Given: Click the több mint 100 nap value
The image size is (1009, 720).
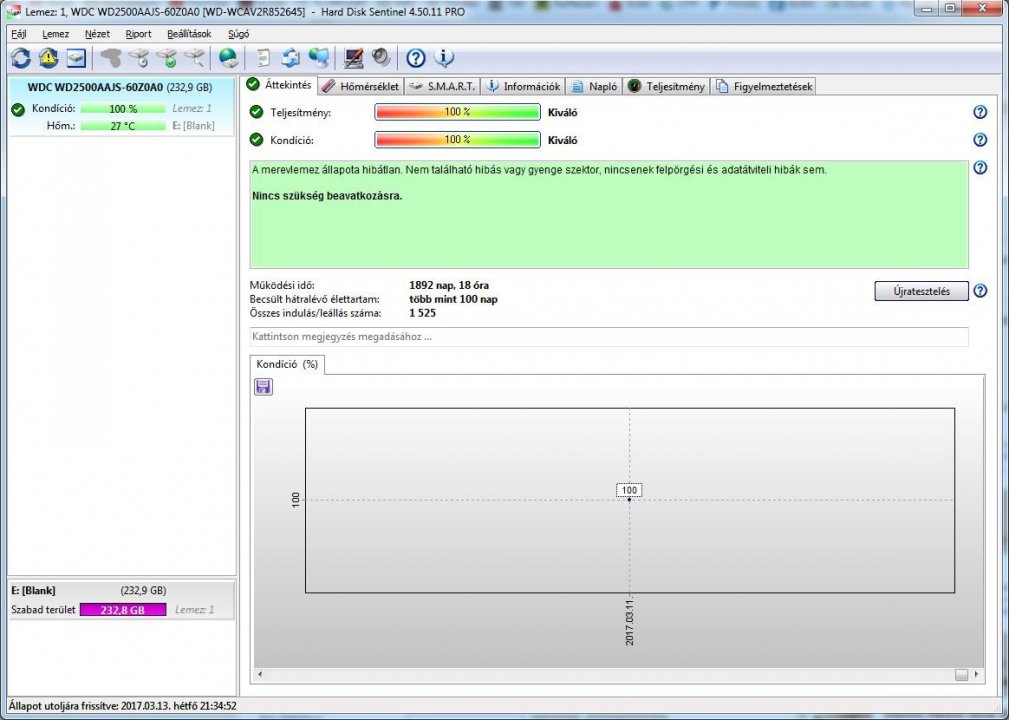Looking at the screenshot, I should pos(453,299).
